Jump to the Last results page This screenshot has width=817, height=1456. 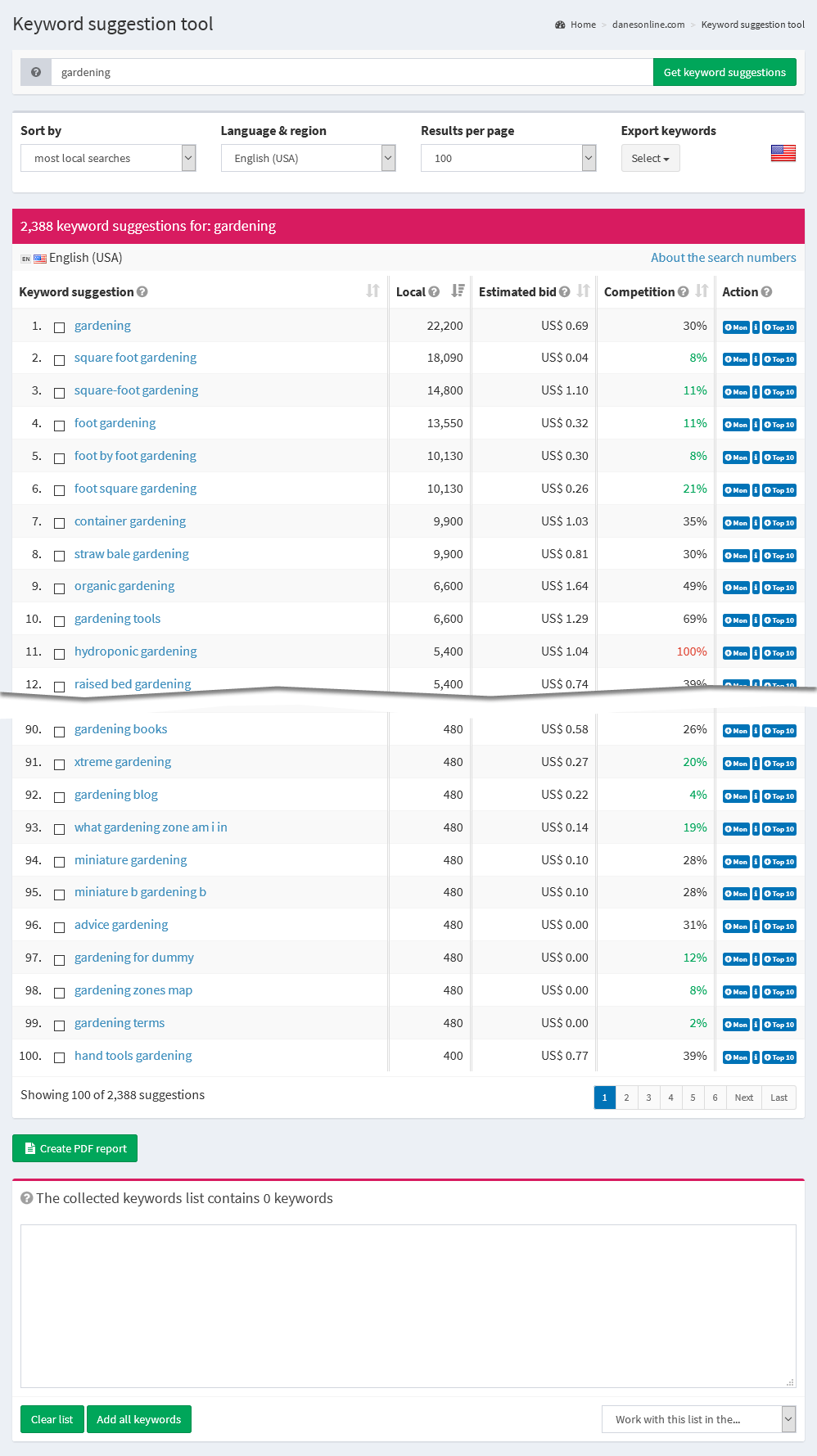[x=779, y=1098]
